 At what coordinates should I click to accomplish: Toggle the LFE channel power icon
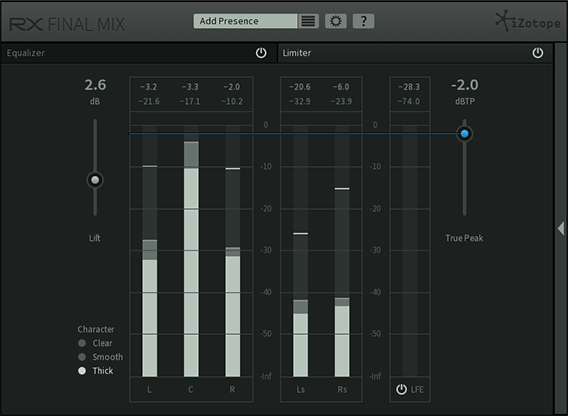pyautogui.click(x=401, y=390)
